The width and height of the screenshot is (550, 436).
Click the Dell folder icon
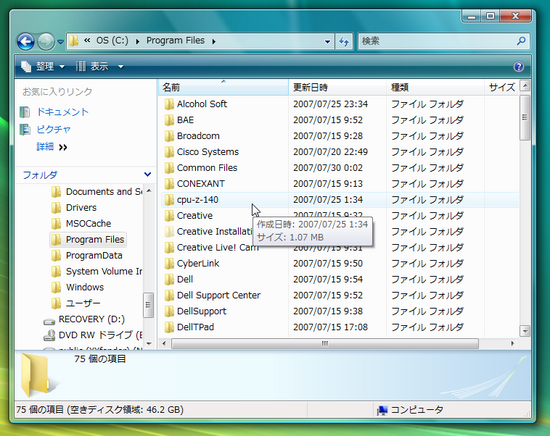(169, 279)
